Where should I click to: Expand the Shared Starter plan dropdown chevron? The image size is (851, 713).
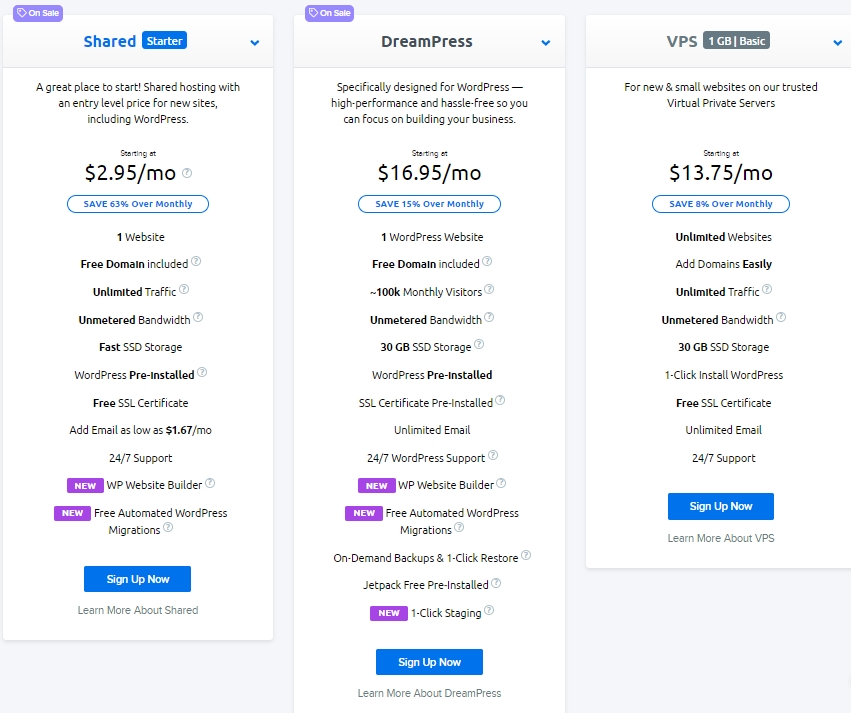pos(255,42)
